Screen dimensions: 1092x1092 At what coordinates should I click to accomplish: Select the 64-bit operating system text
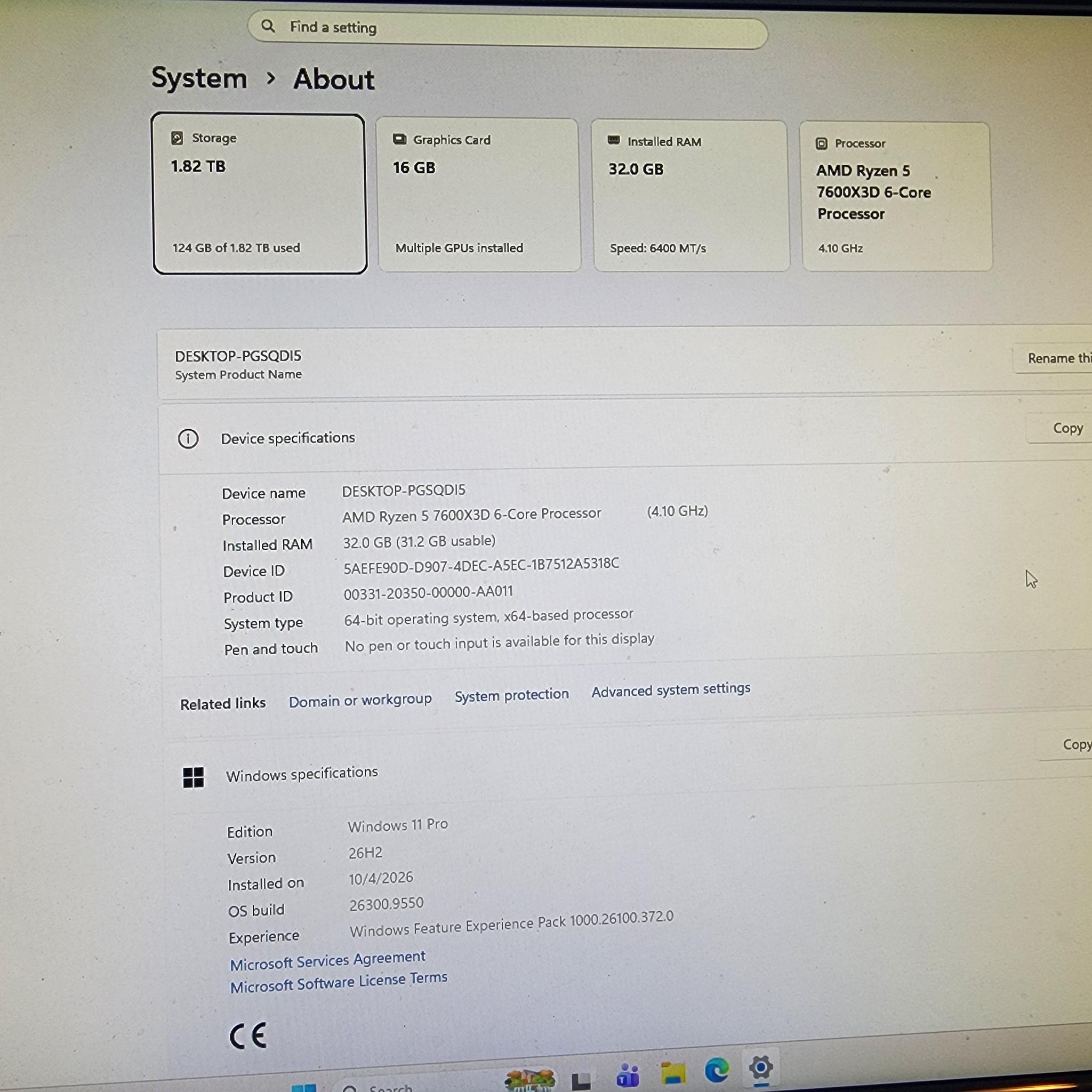pyautogui.click(x=488, y=617)
